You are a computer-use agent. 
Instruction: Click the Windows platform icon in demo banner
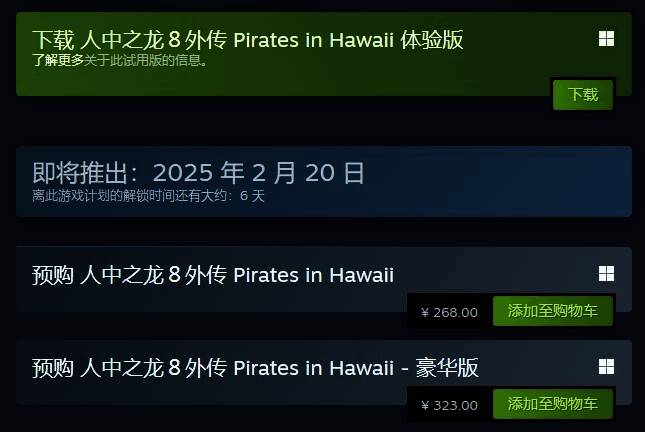tap(606, 39)
